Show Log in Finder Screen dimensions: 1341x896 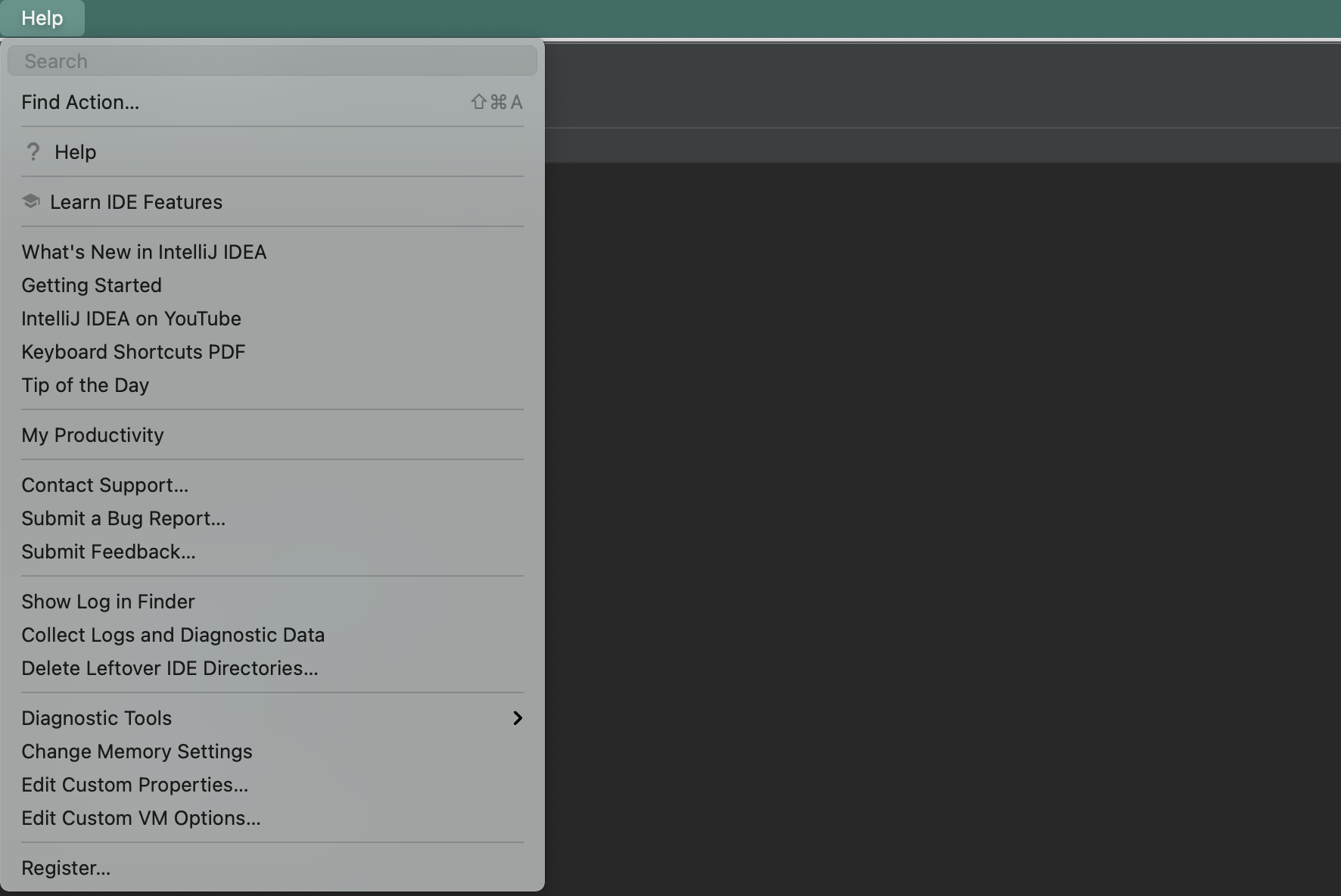pos(108,602)
